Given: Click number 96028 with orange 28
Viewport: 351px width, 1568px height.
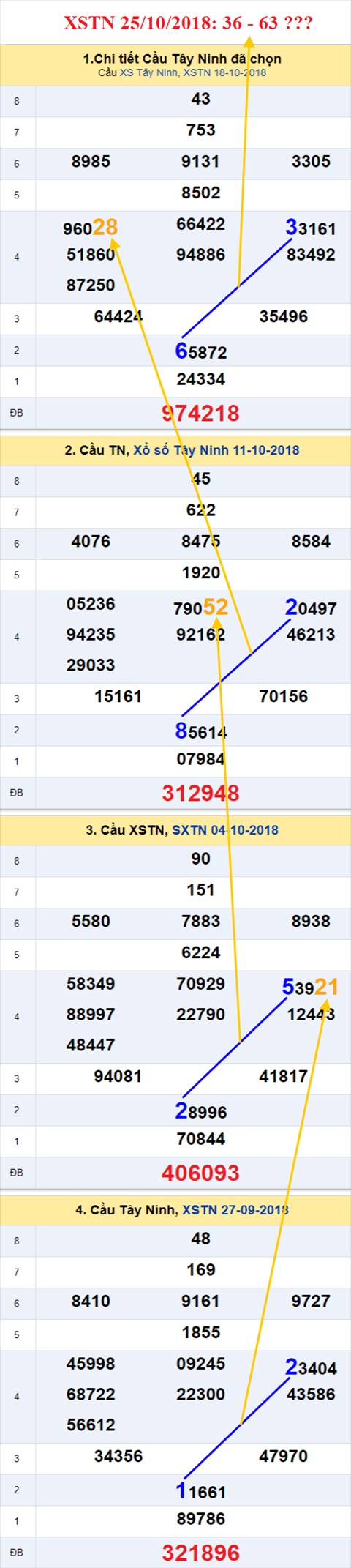Looking at the screenshot, I should 91,228.
